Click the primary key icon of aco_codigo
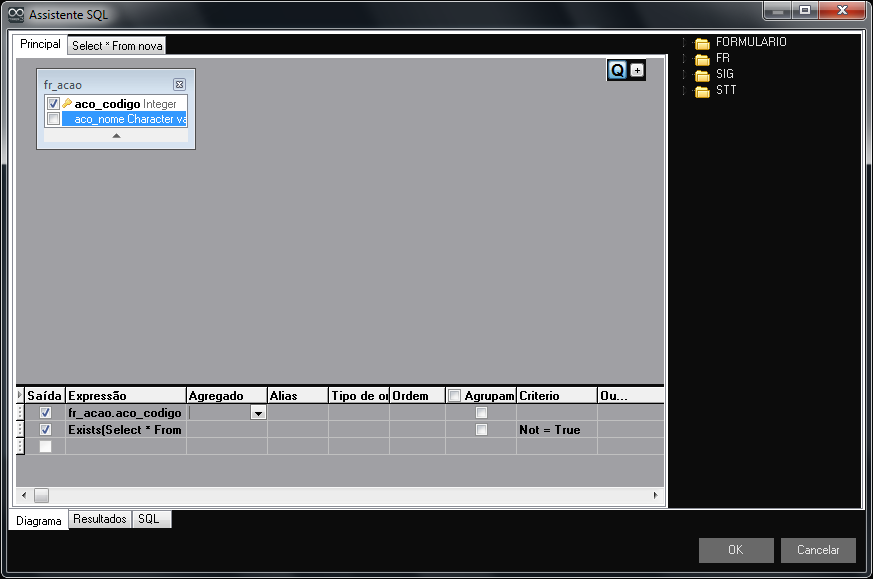 [68, 104]
